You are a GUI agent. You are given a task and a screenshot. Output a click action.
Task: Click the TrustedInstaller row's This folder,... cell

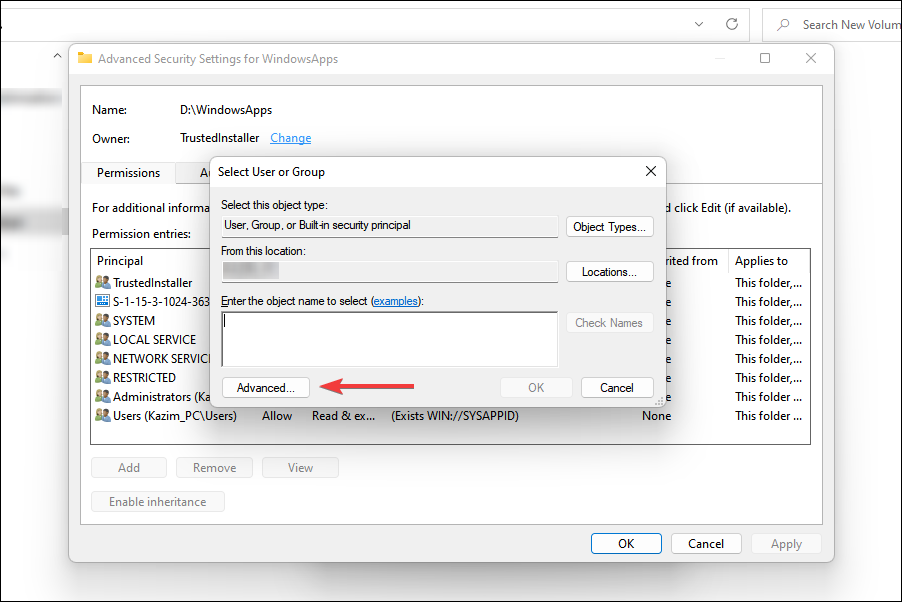768,283
